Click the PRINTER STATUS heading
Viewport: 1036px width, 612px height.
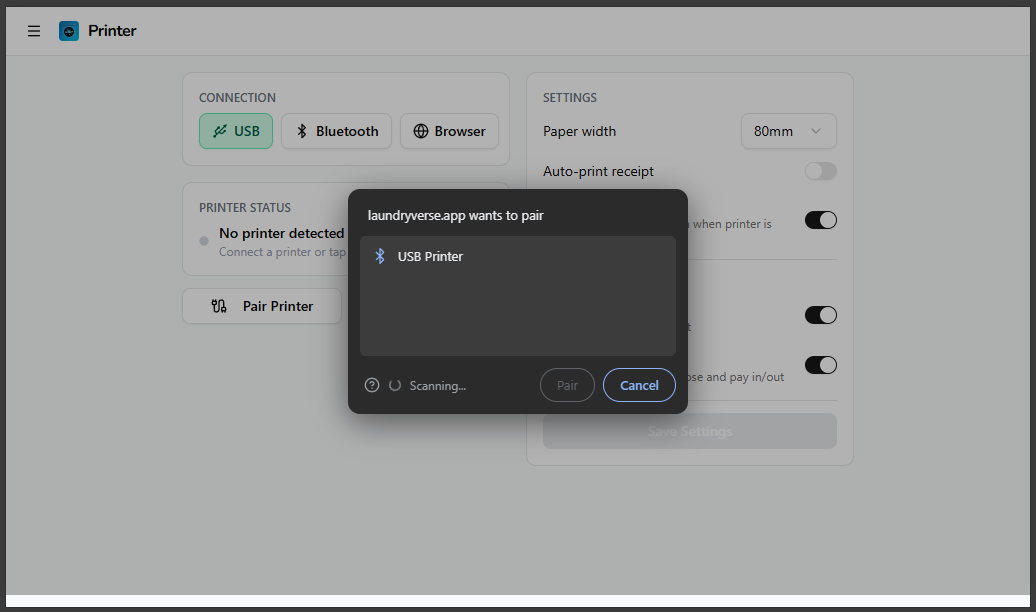pos(244,208)
